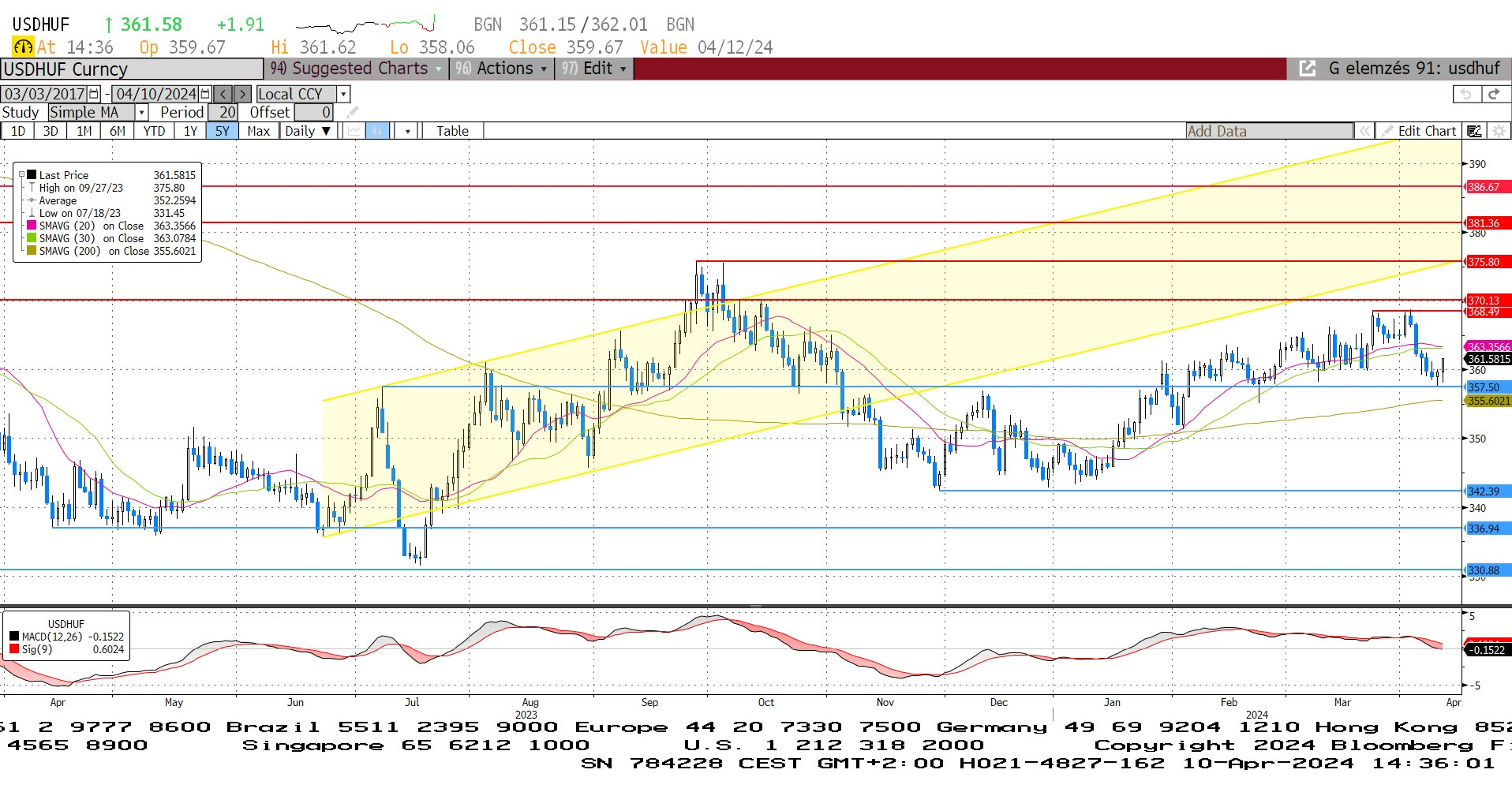Click the undo arrow button

[1466, 94]
